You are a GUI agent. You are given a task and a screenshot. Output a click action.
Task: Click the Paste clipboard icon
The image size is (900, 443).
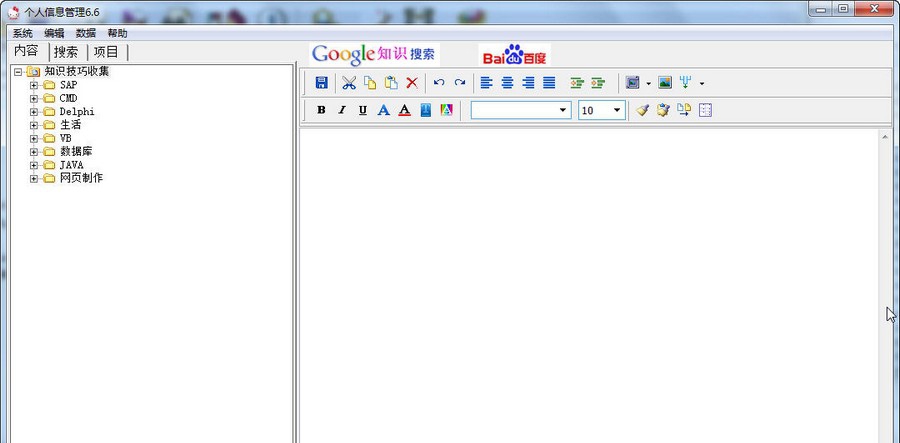[391, 83]
